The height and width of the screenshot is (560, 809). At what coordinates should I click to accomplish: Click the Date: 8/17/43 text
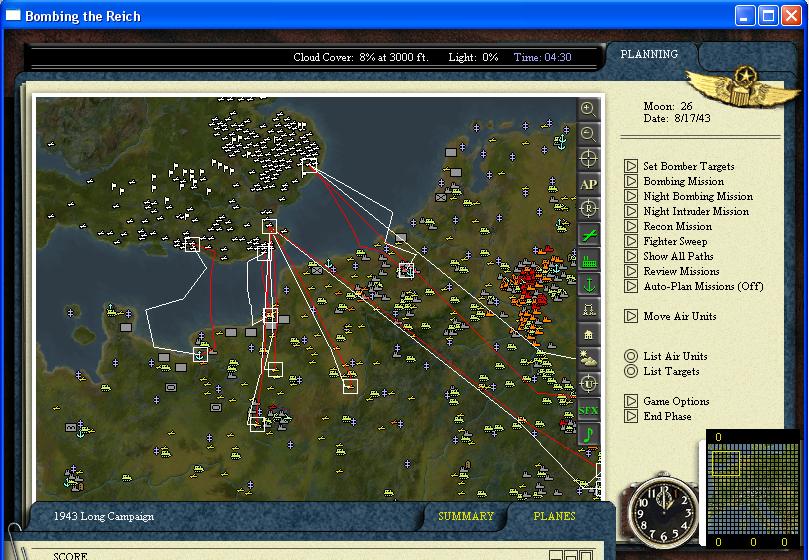click(x=677, y=118)
